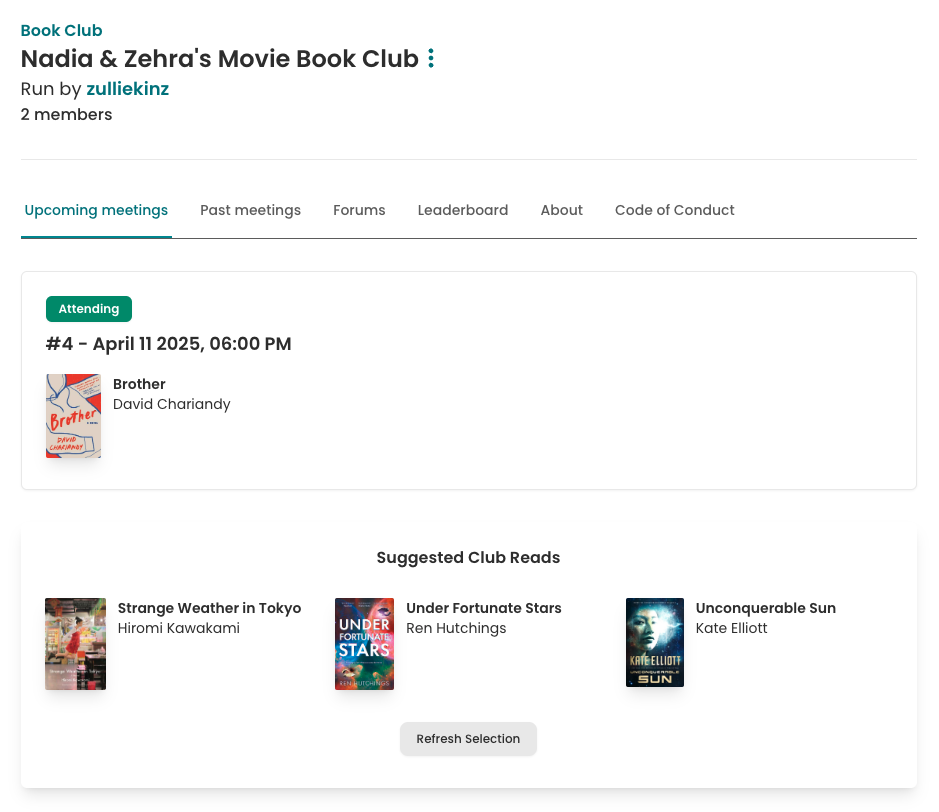This screenshot has height=812, width=939.
Task: Click the Under Fortunate Stars cover
Action: tap(364, 644)
